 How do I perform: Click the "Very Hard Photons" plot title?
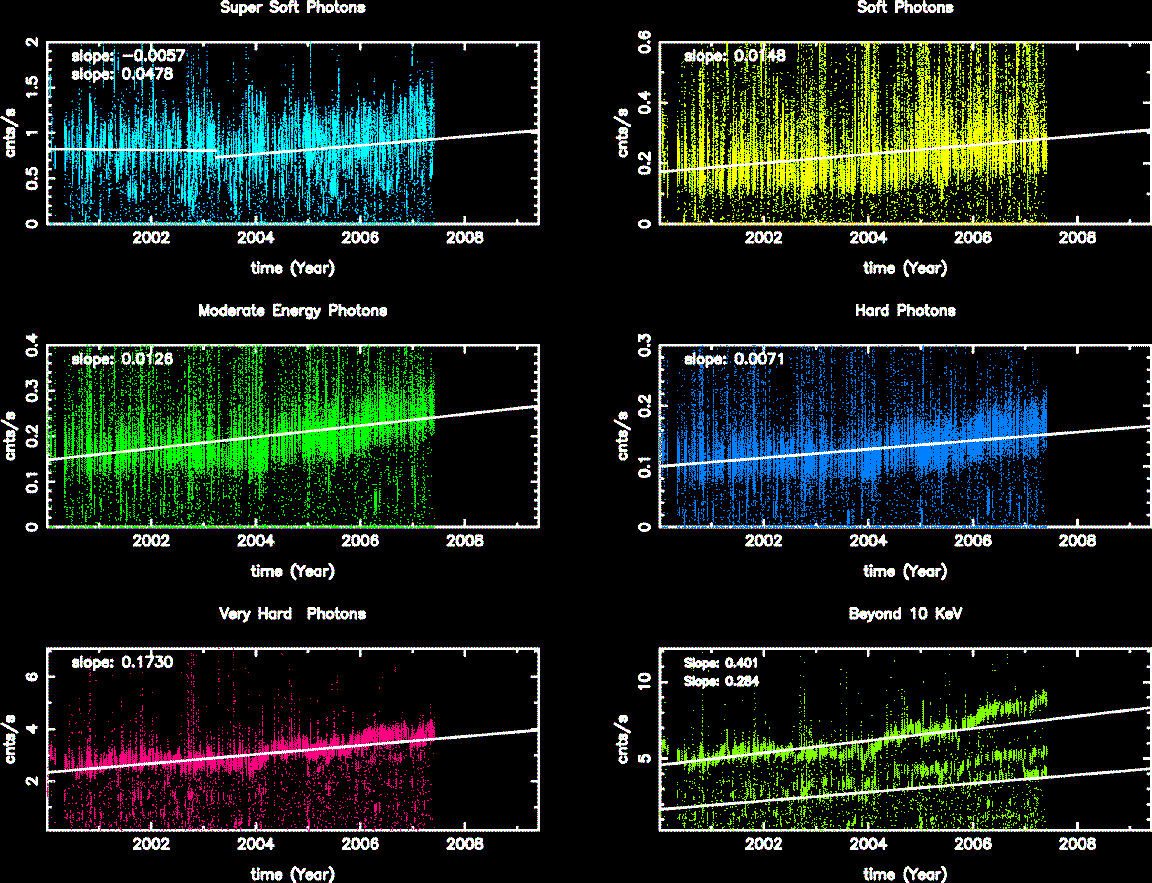point(292,614)
